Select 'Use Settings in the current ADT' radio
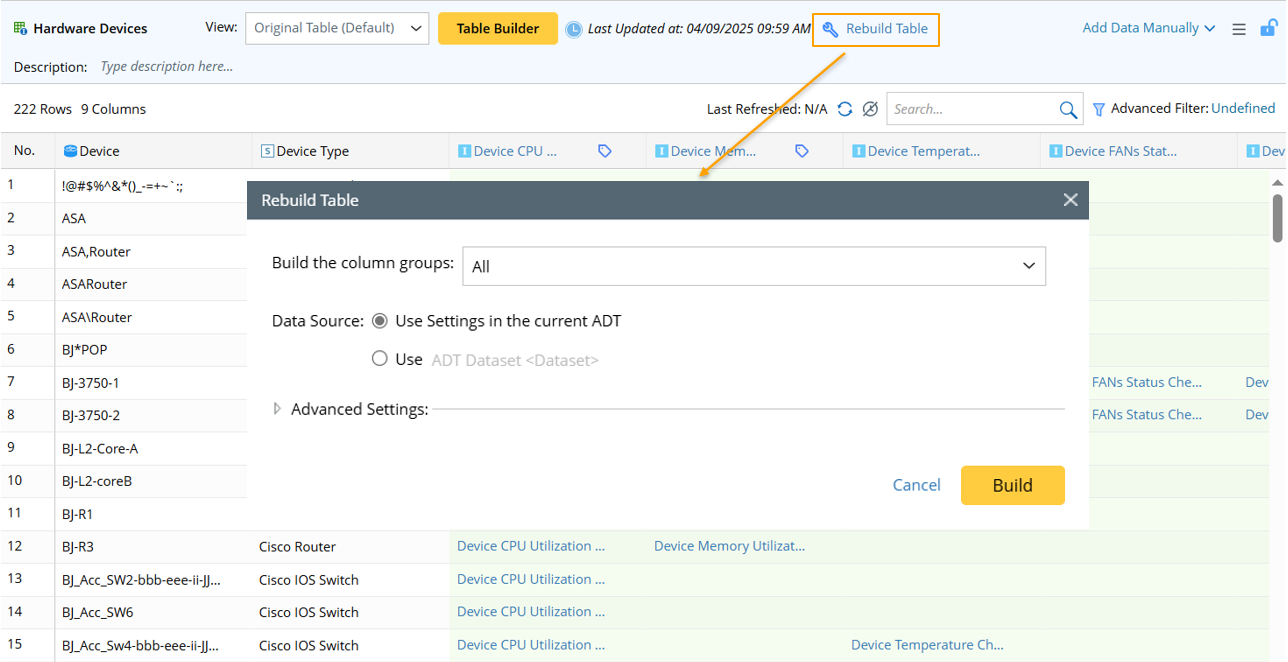1288x662 pixels. [x=380, y=321]
